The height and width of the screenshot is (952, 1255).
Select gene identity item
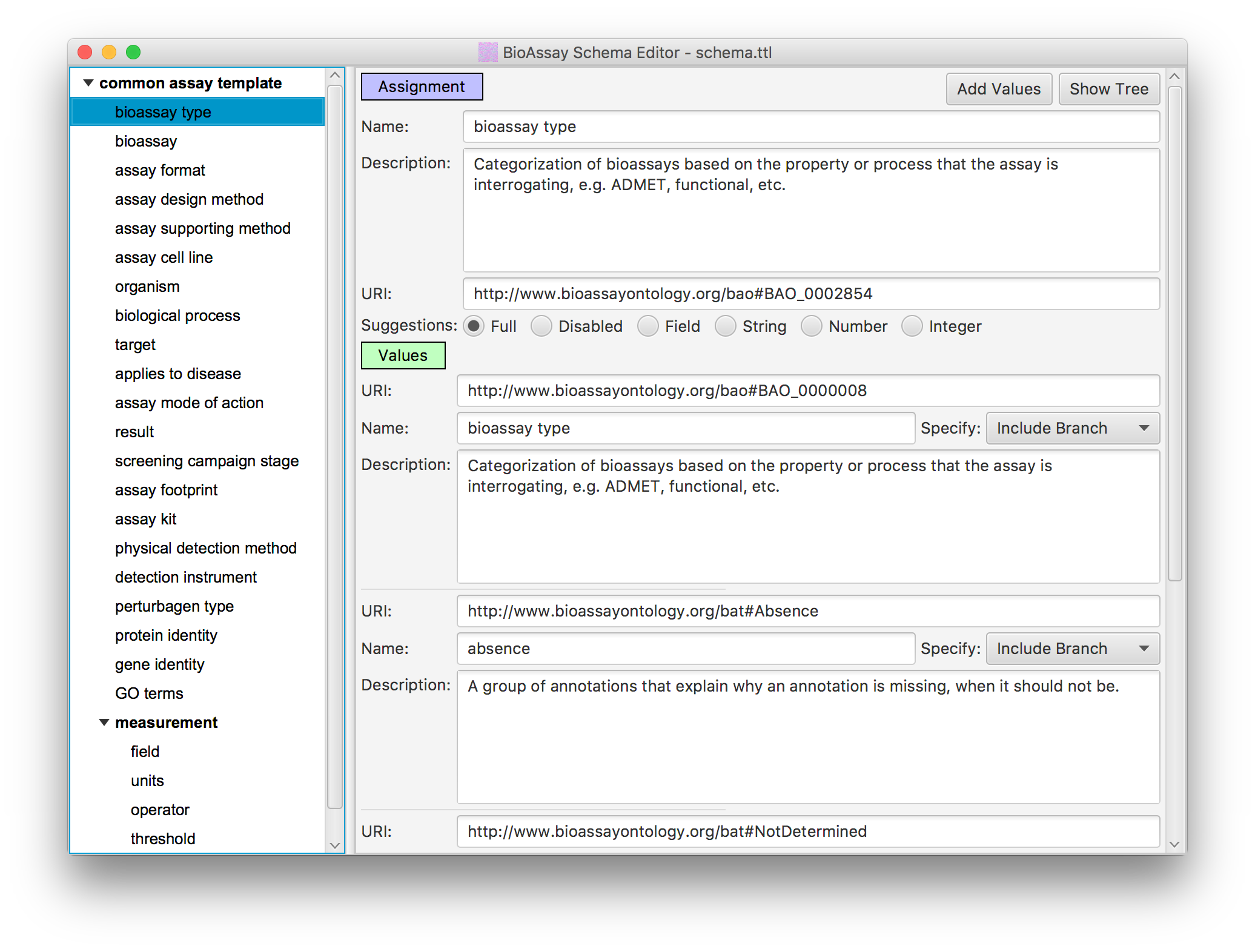[x=198, y=664]
